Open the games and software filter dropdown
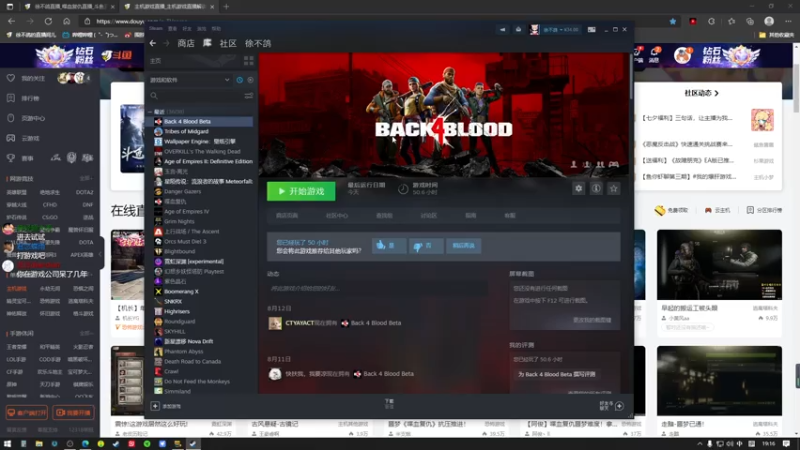Screen dimensions: 800x450 [x=189, y=80]
